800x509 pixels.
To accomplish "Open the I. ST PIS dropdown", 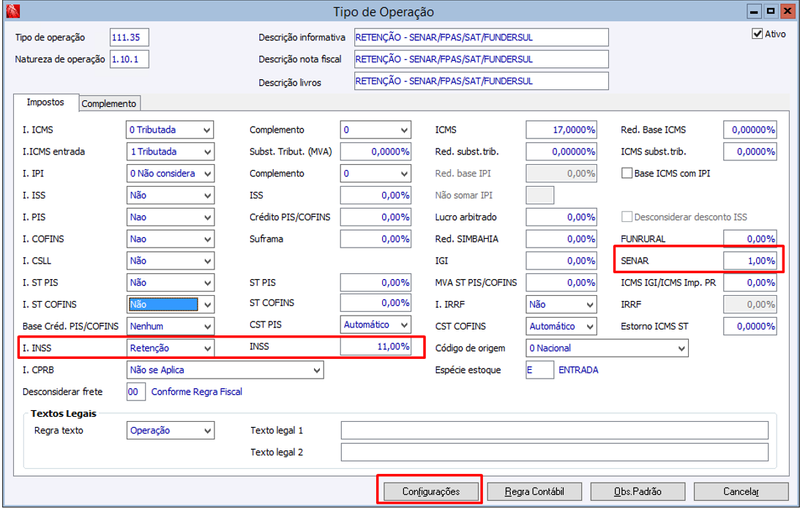I will [x=170, y=283].
